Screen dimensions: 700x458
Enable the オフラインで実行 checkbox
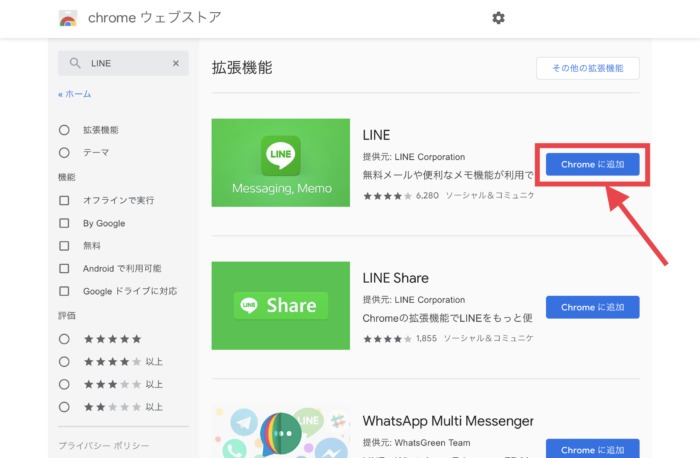click(64, 200)
